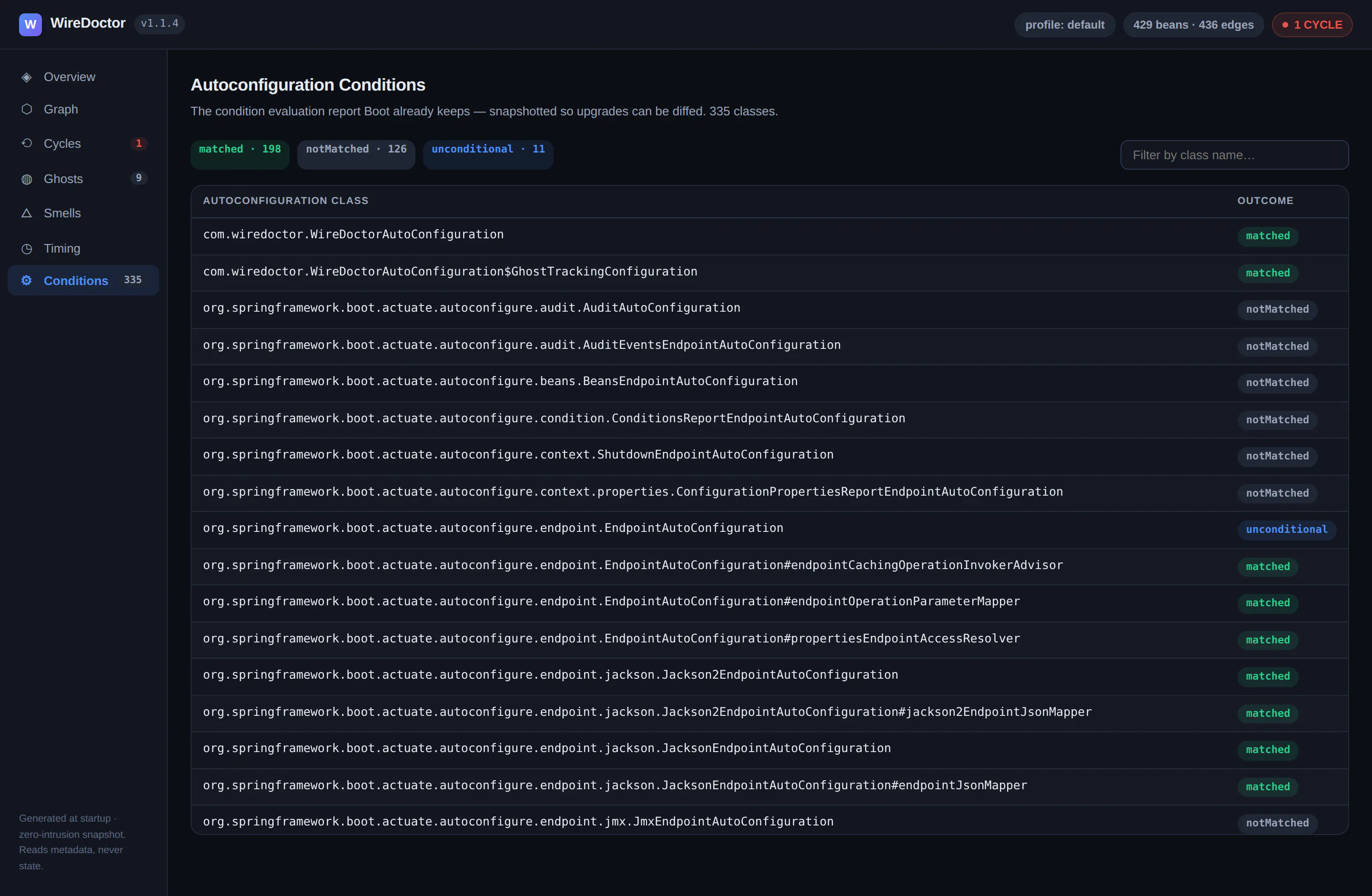Click the Cycles count badge 1

[138, 143]
